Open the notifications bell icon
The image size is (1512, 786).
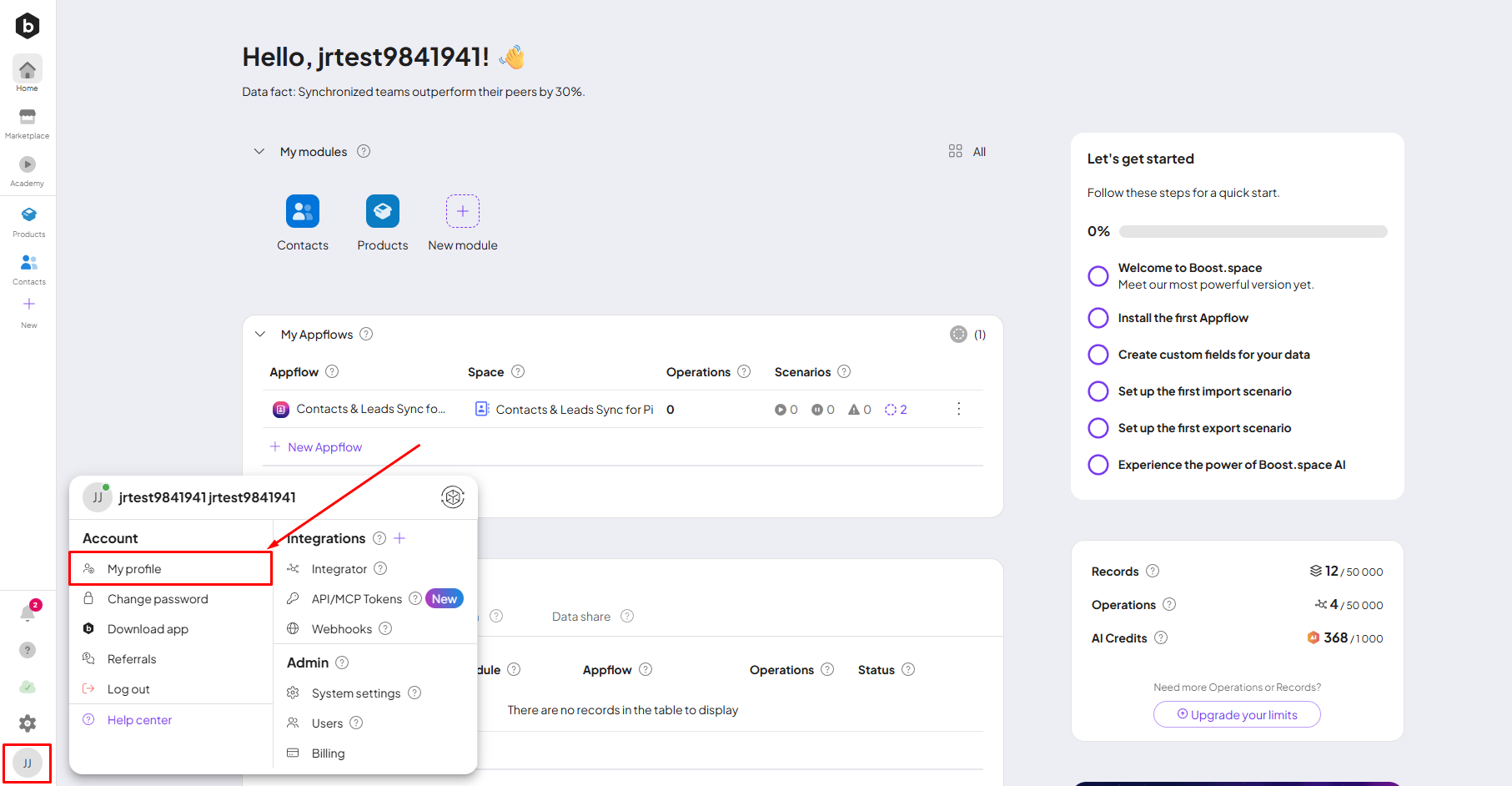click(28, 613)
